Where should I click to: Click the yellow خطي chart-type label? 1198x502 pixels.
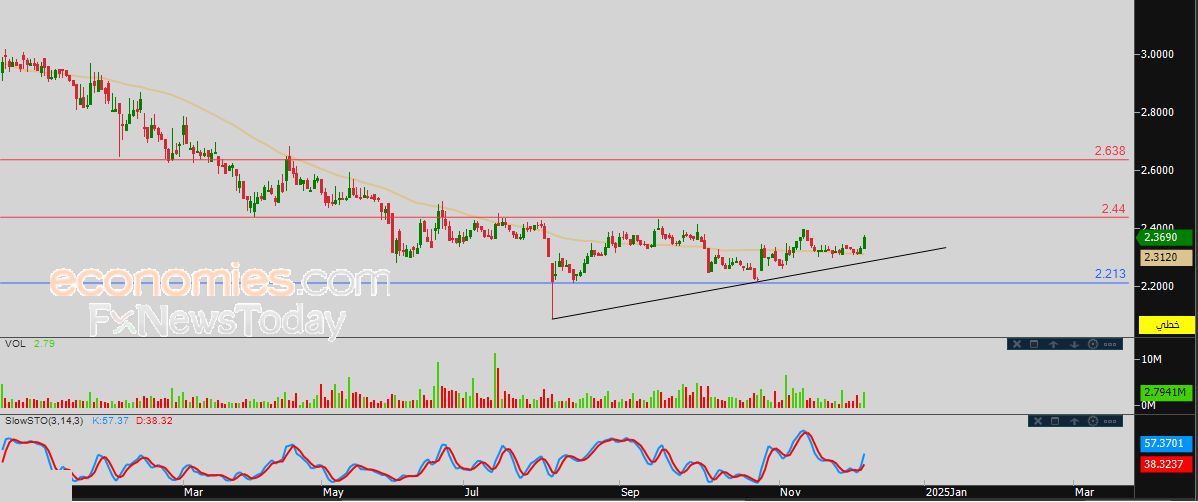point(1166,325)
